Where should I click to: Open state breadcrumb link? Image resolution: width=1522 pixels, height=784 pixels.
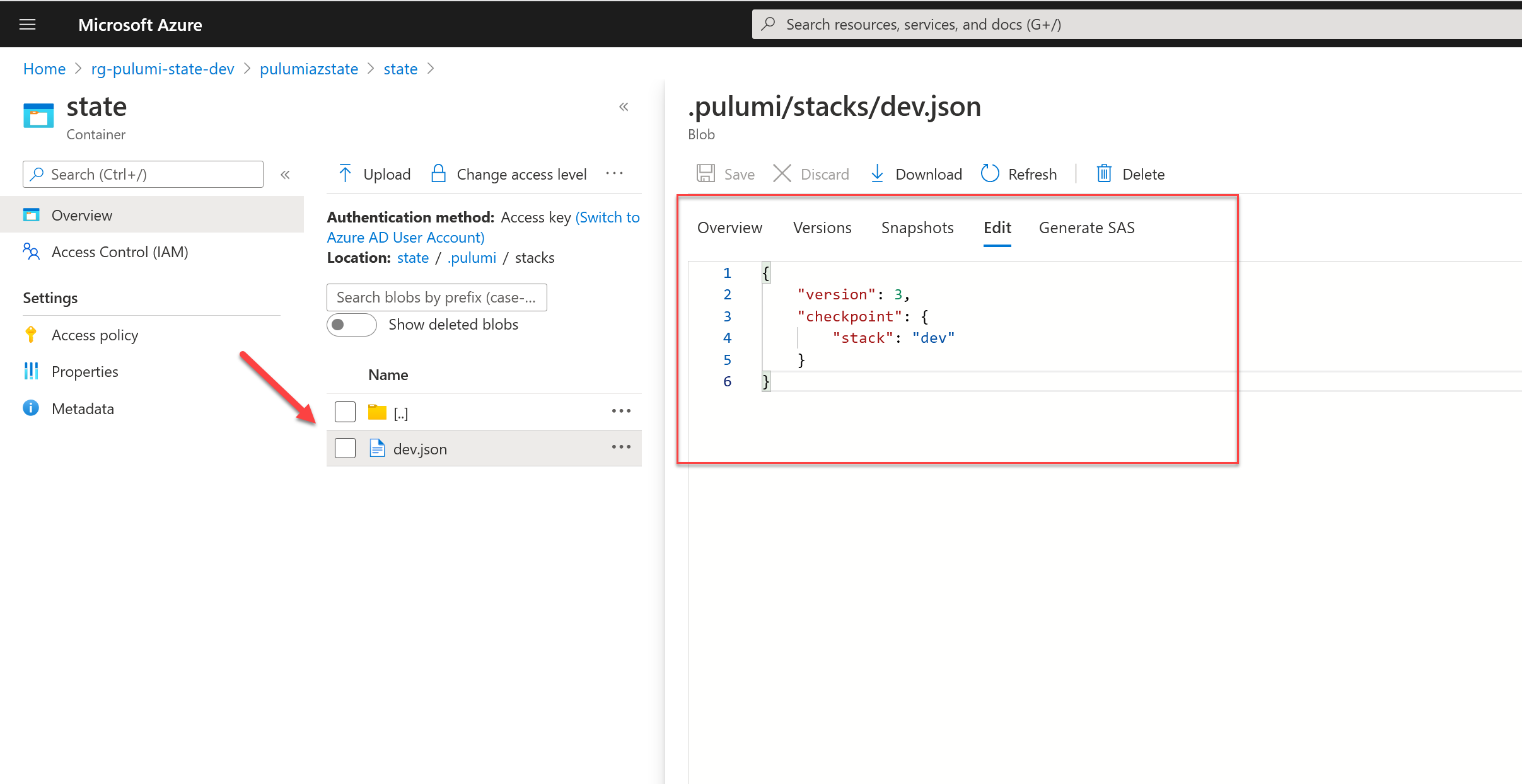click(400, 69)
